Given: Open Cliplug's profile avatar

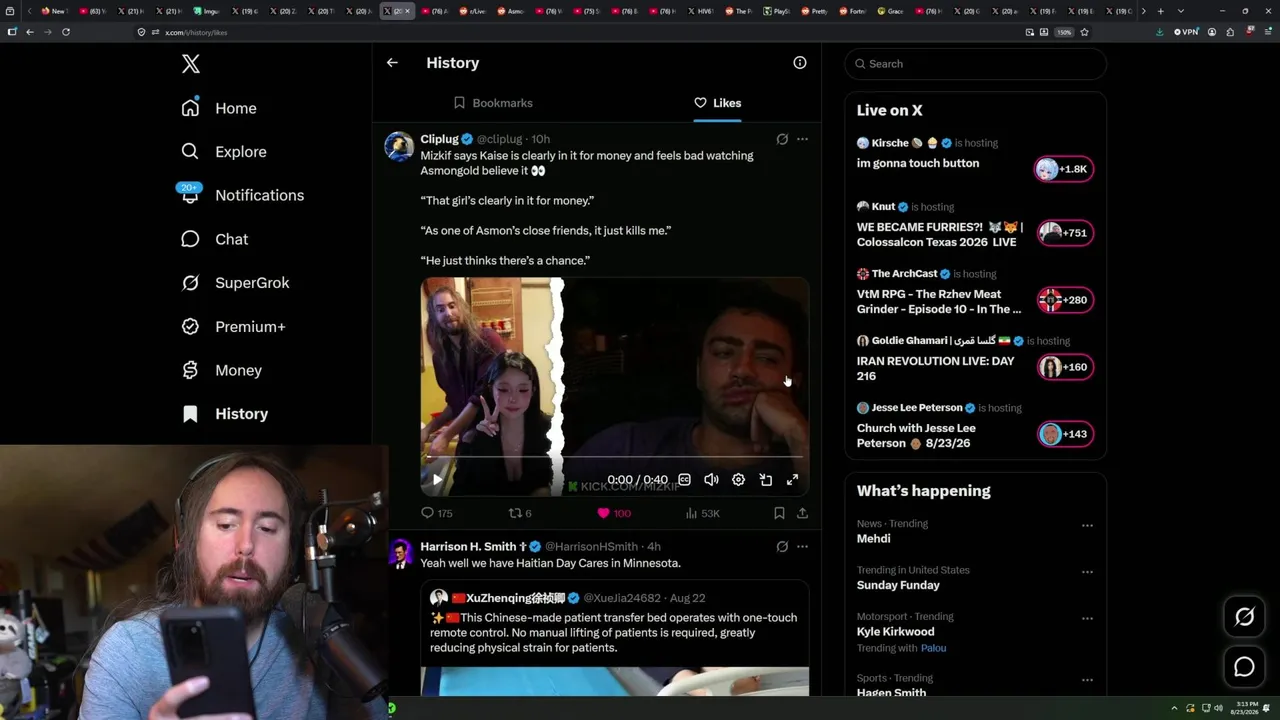Looking at the screenshot, I should [x=400, y=146].
